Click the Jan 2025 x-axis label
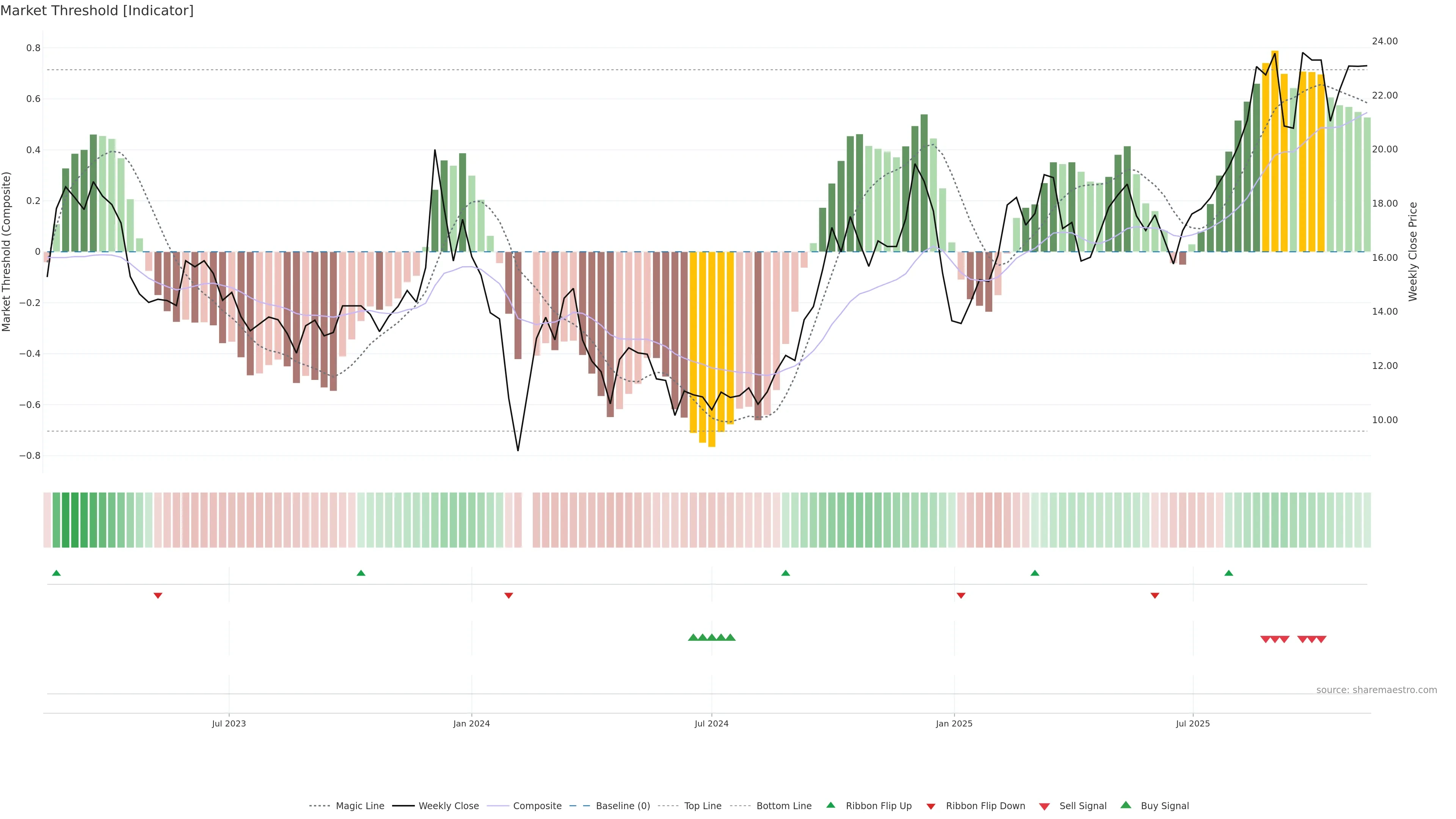This screenshot has height=819, width=1456. tap(954, 723)
